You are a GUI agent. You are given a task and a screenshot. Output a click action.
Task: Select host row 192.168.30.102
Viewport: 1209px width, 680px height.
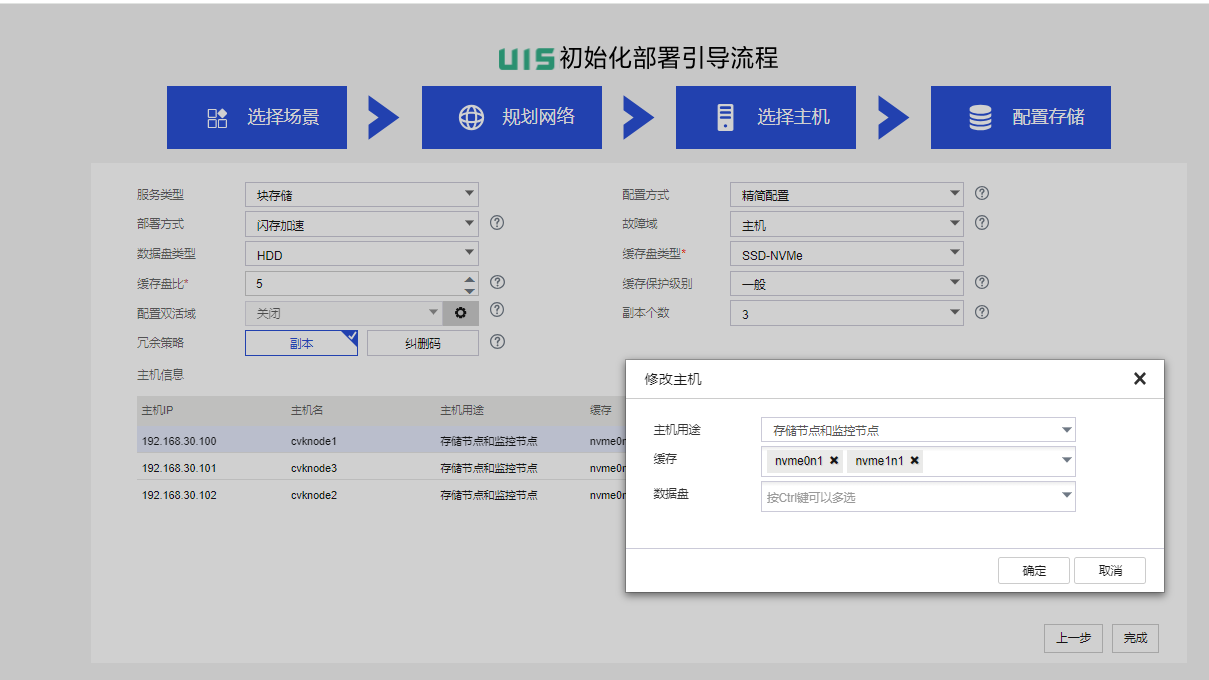coord(381,494)
